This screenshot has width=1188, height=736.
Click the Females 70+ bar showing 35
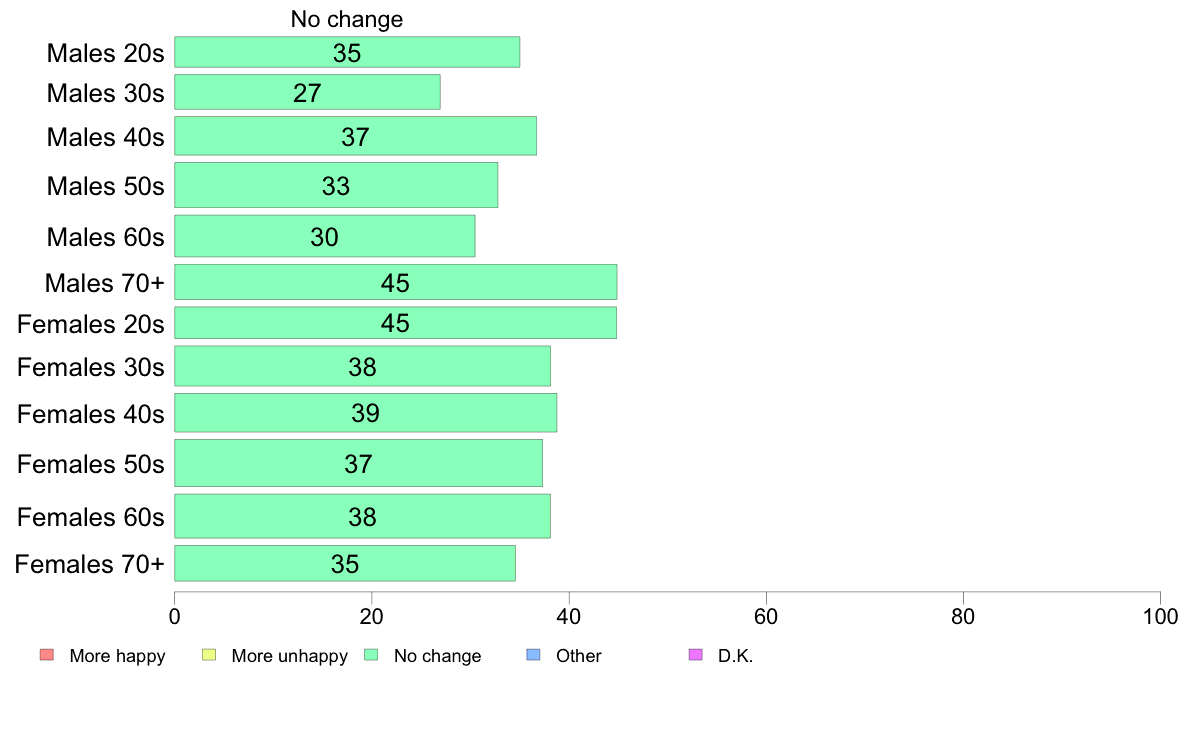[345, 563]
